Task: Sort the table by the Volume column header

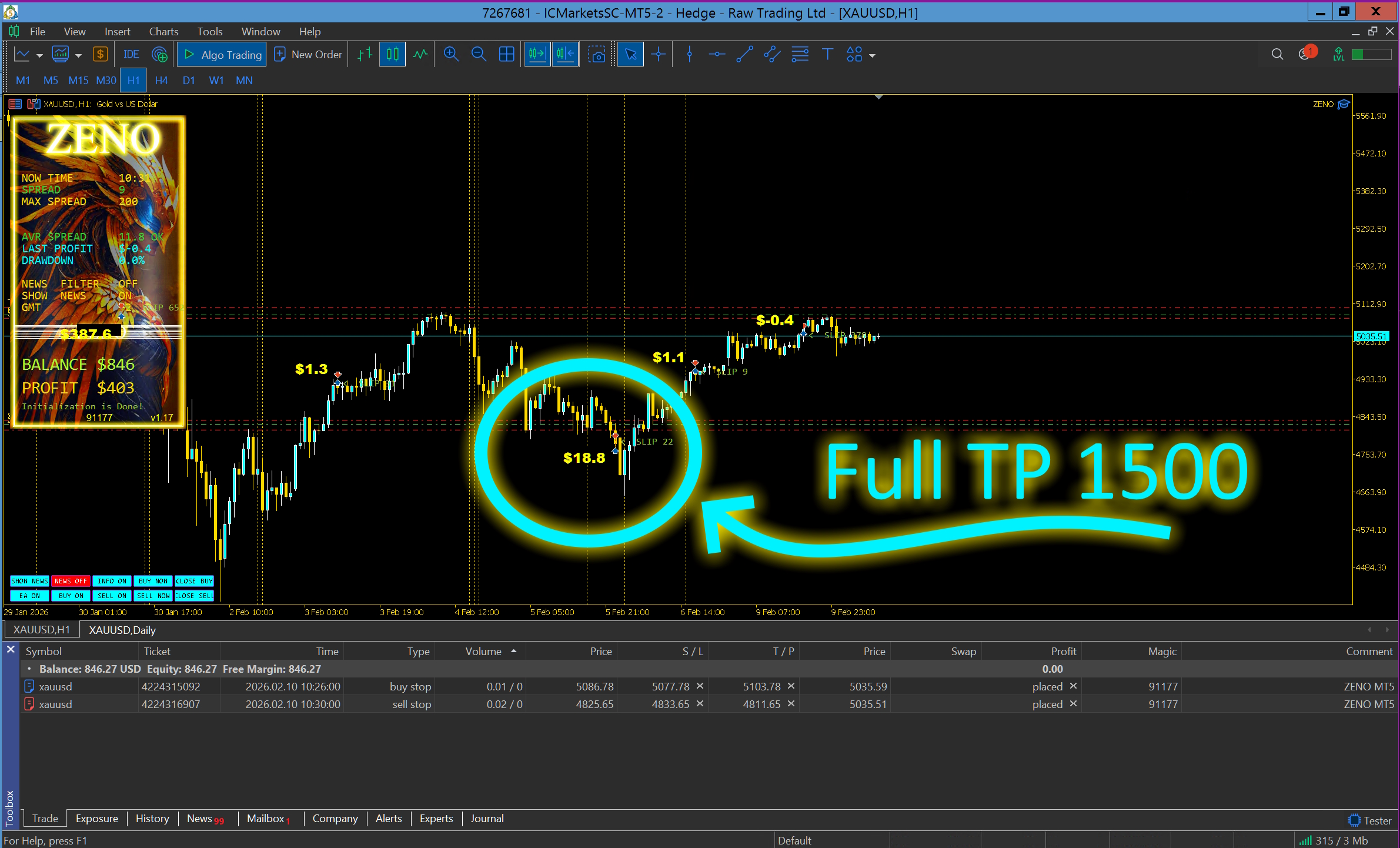Action: tap(483, 651)
